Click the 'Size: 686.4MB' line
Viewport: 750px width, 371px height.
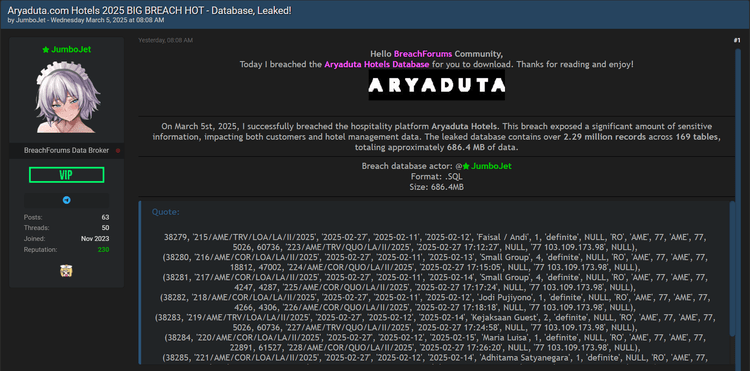click(x=437, y=187)
